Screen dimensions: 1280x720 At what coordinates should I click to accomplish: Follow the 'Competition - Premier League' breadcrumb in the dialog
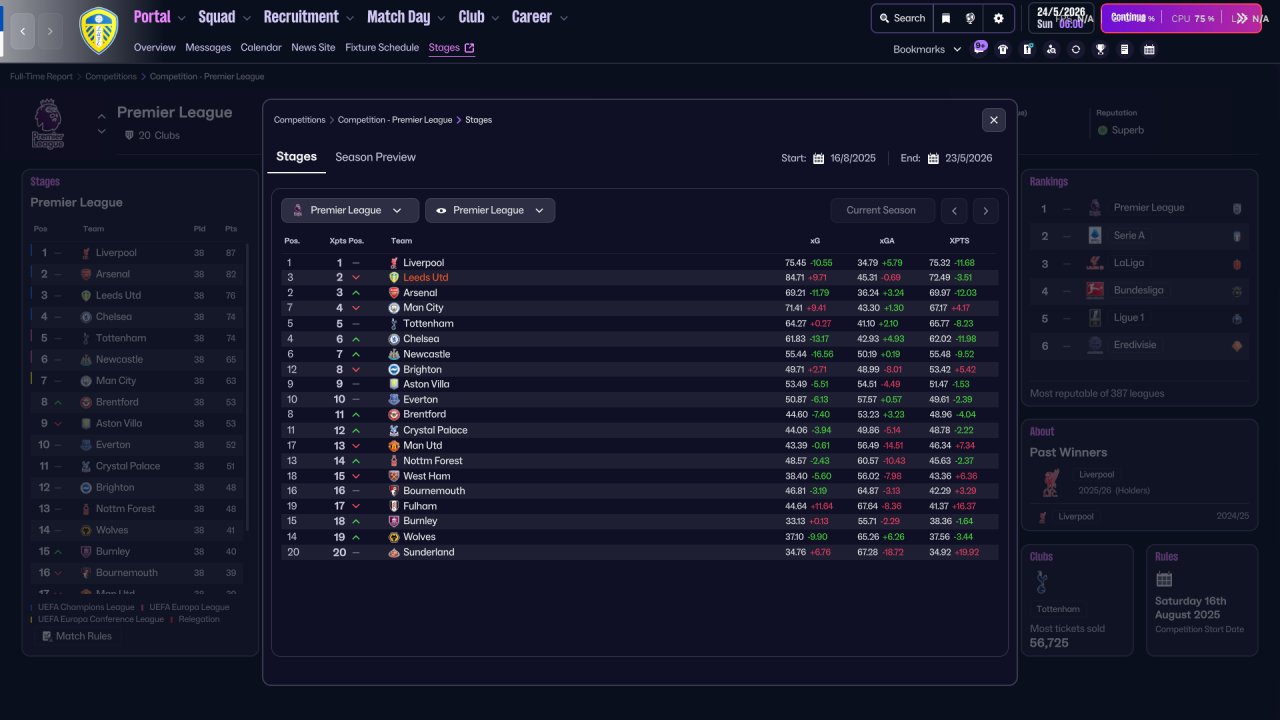(x=395, y=120)
